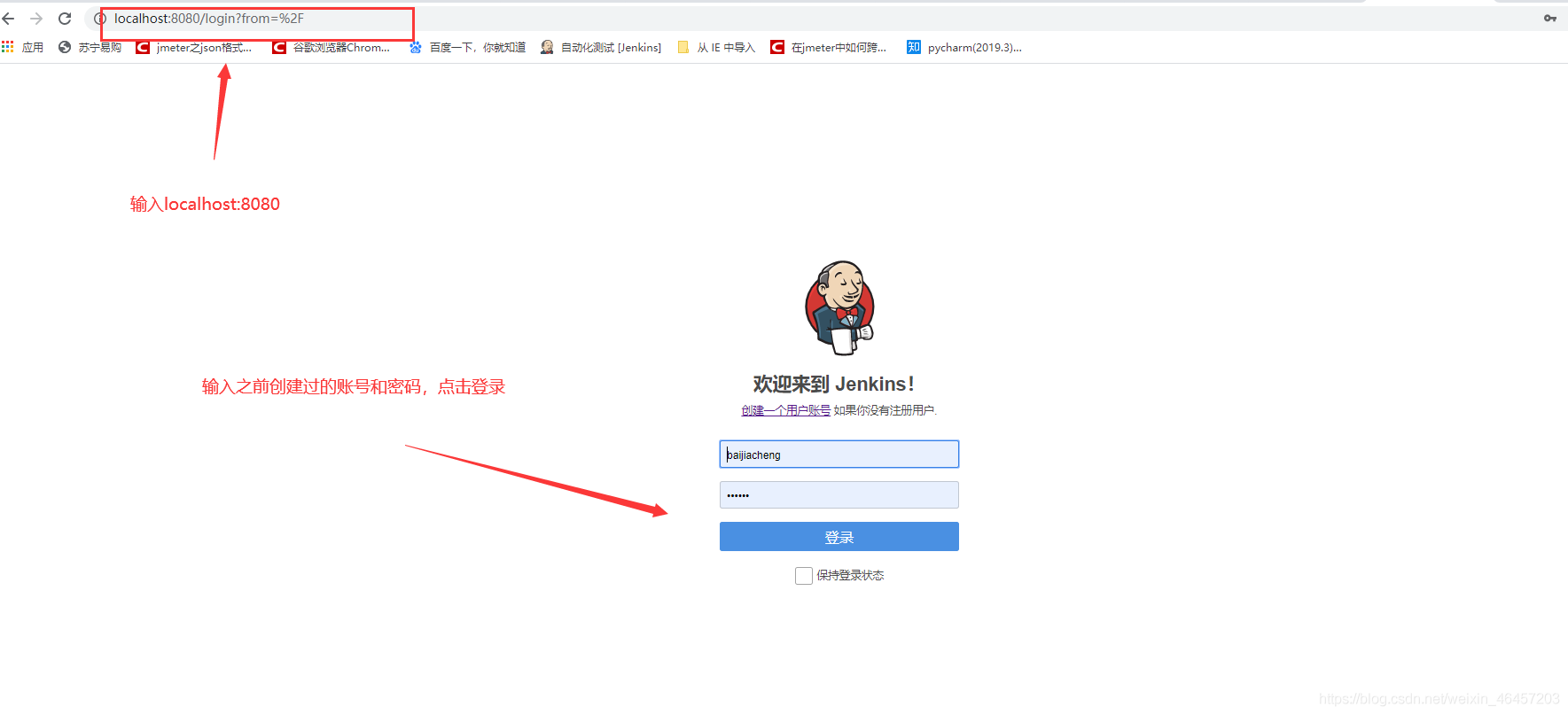Focus the username field containing baijiacheng
1568x715 pixels.
pyautogui.click(x=839, y=455)
